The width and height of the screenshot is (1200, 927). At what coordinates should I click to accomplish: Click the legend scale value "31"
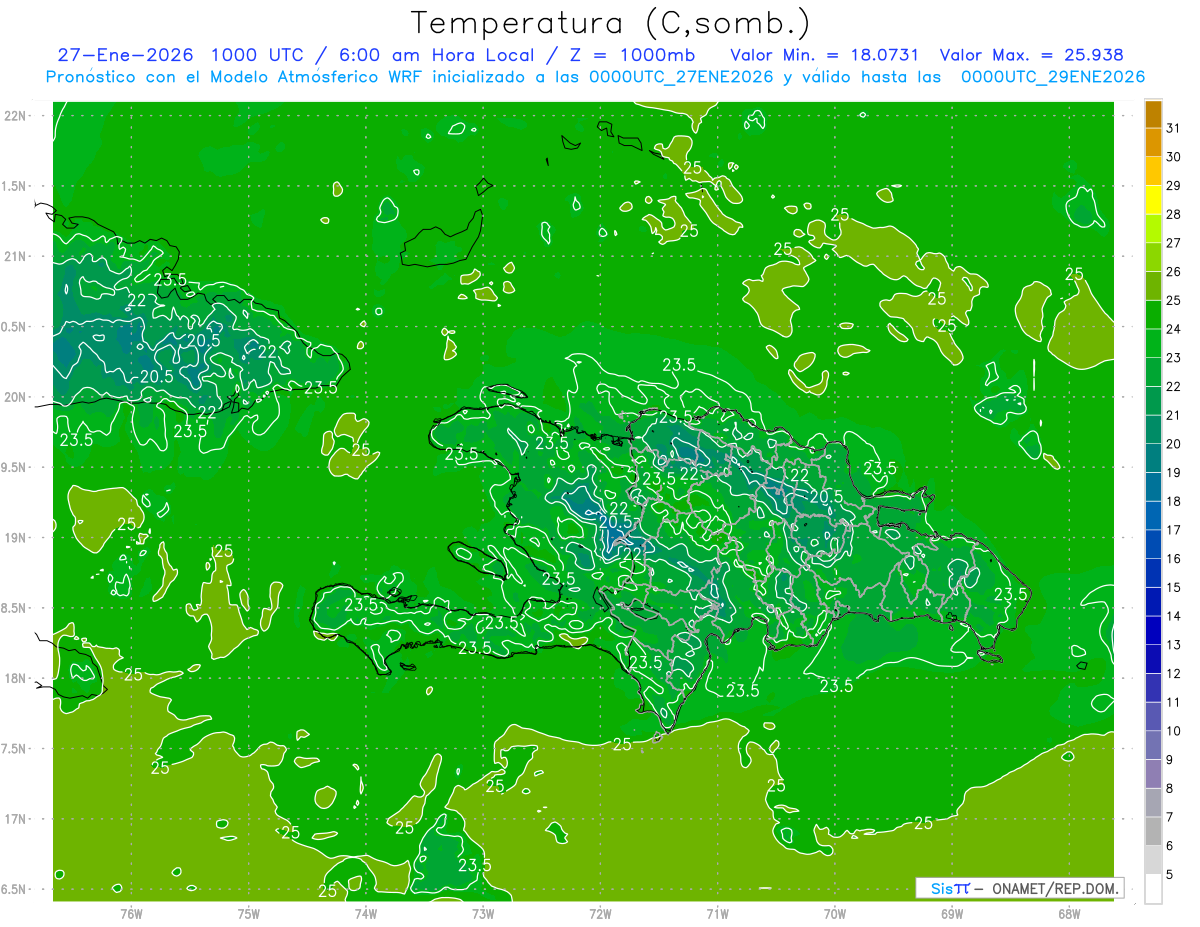tap(1173, 127)
